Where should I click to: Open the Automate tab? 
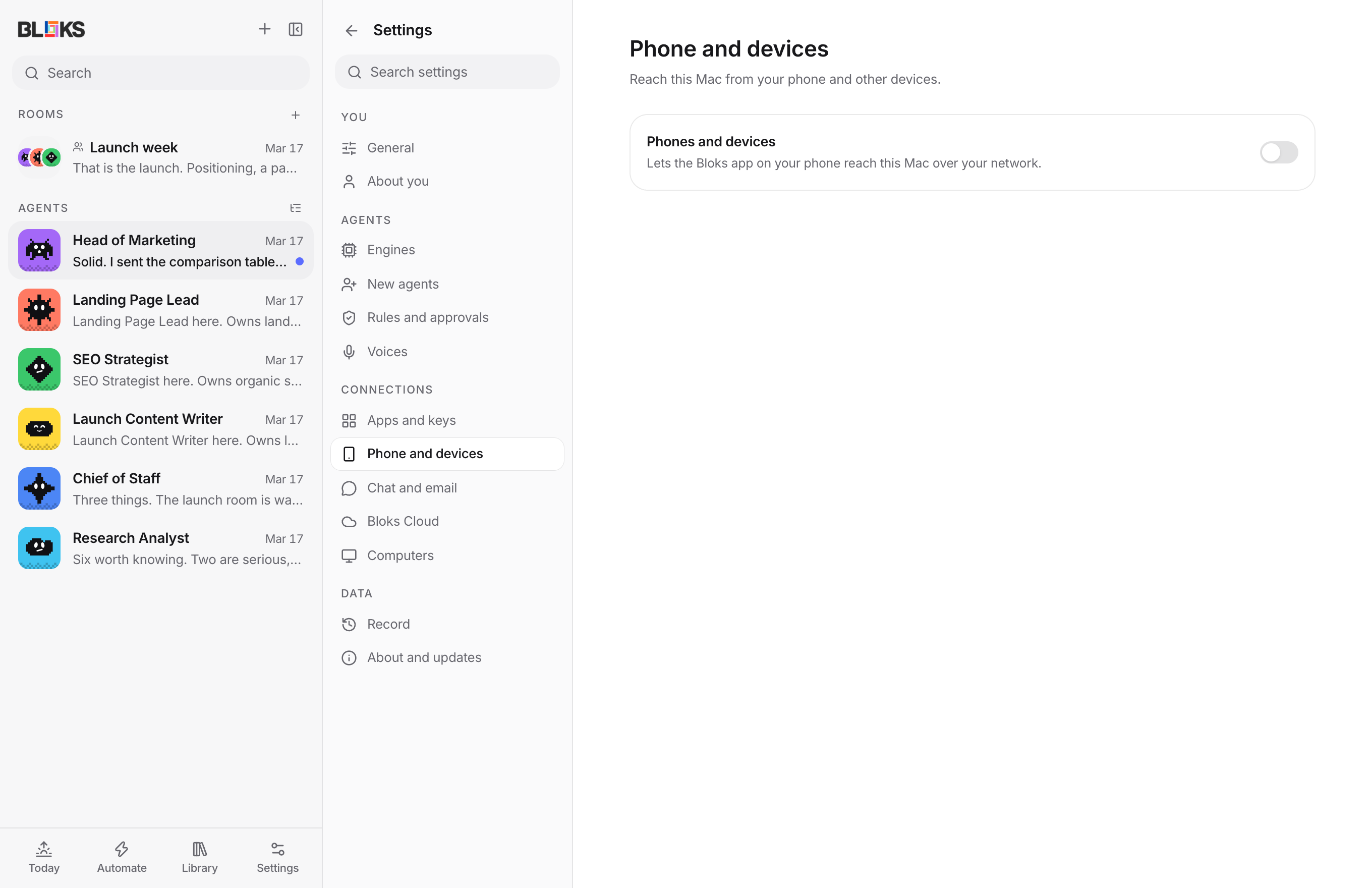pos(122,857)
